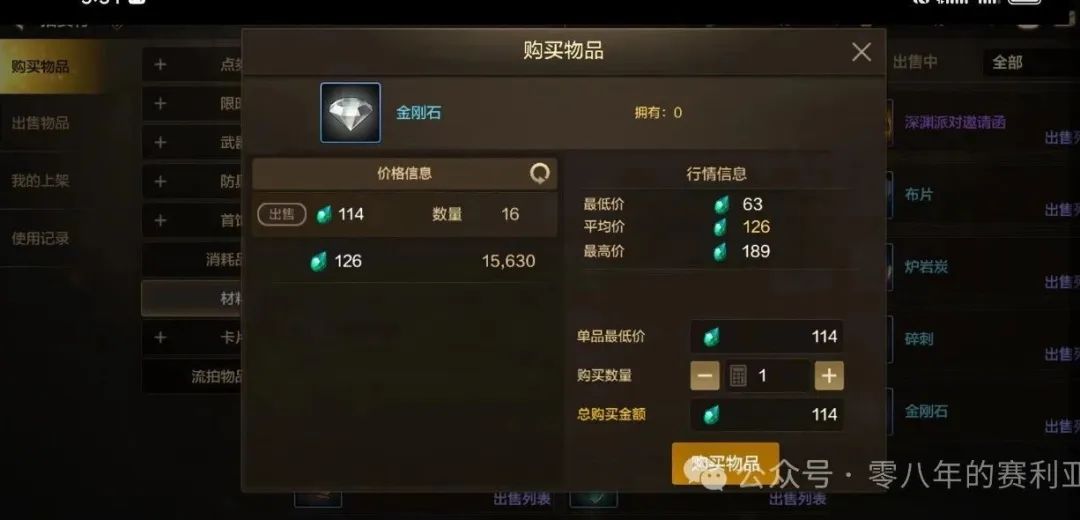Image resolution: width=1080 pixels, height=520 pixels.
Task: Decrease purchase quantity with minus button
Action: 705,375
